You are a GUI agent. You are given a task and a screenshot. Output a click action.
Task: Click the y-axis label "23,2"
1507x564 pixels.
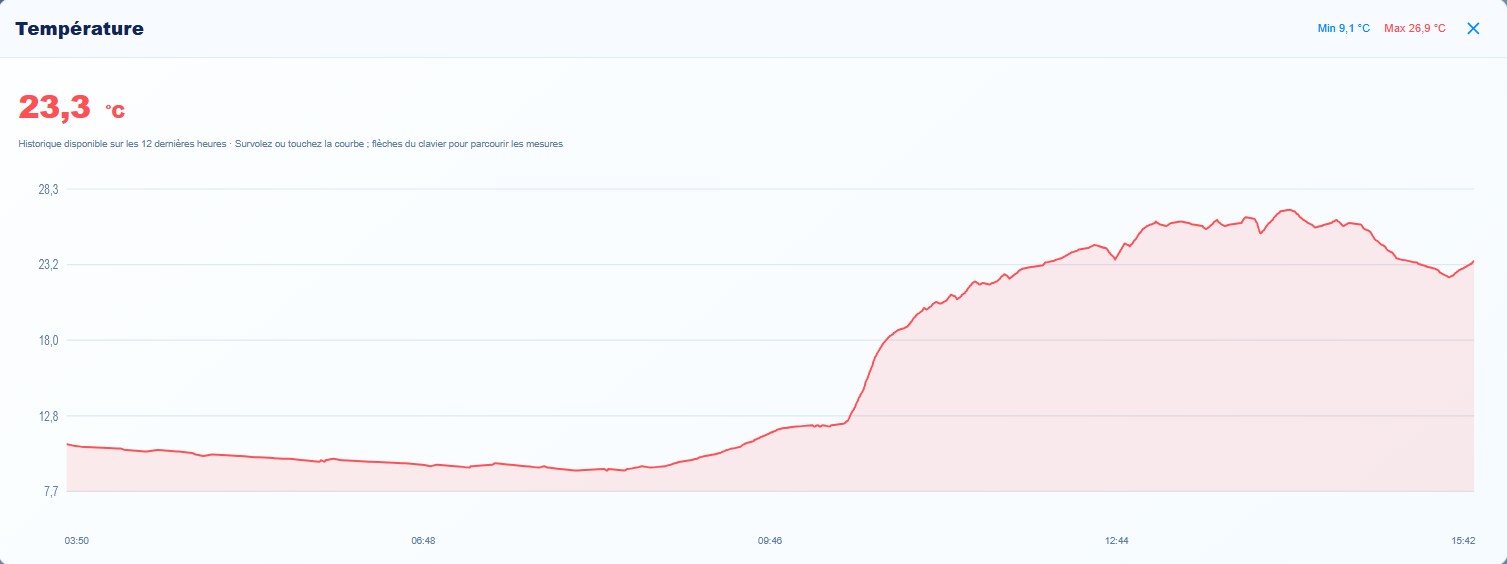point(48,265)
